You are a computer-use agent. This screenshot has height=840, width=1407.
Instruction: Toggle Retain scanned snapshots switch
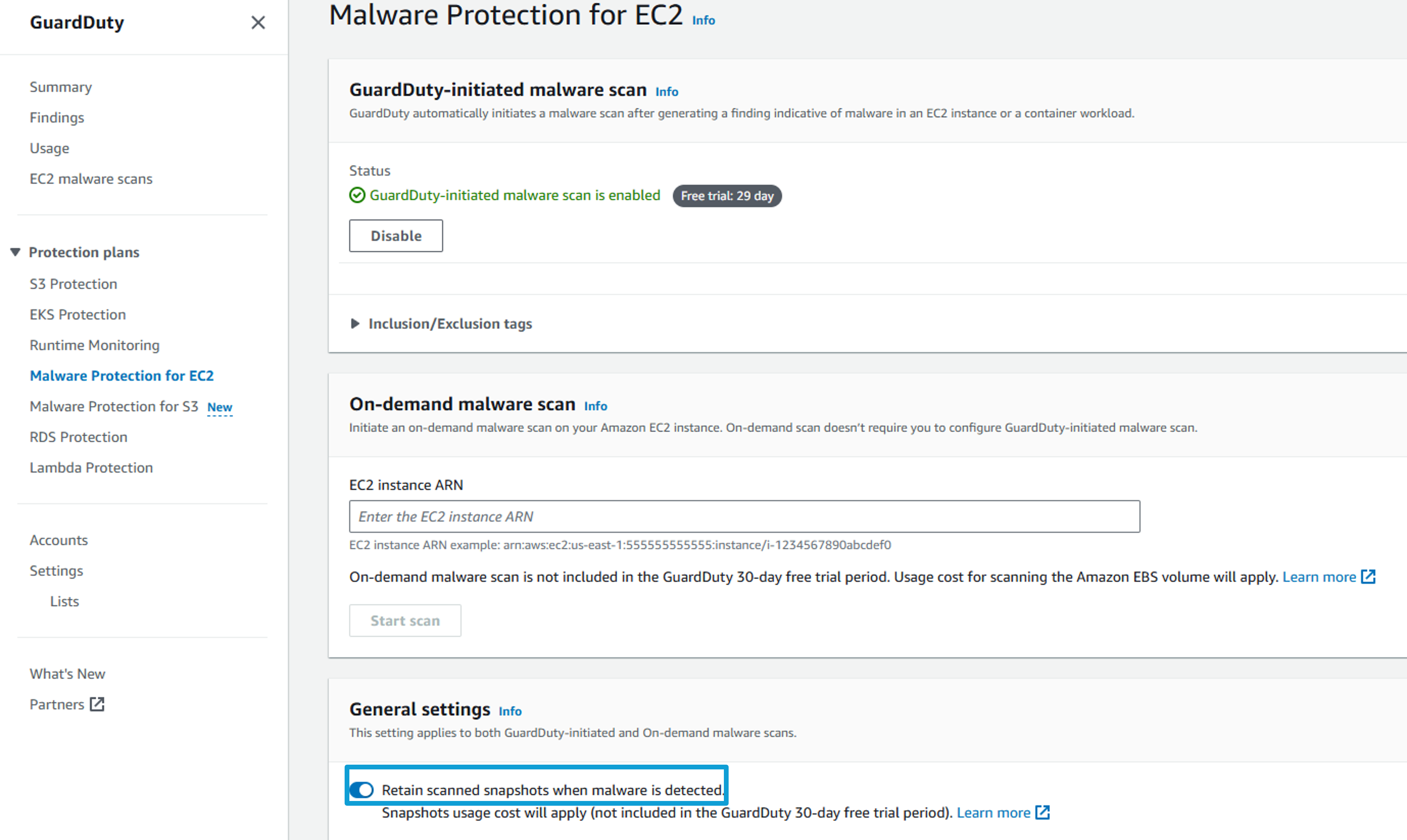click(362, 790)
